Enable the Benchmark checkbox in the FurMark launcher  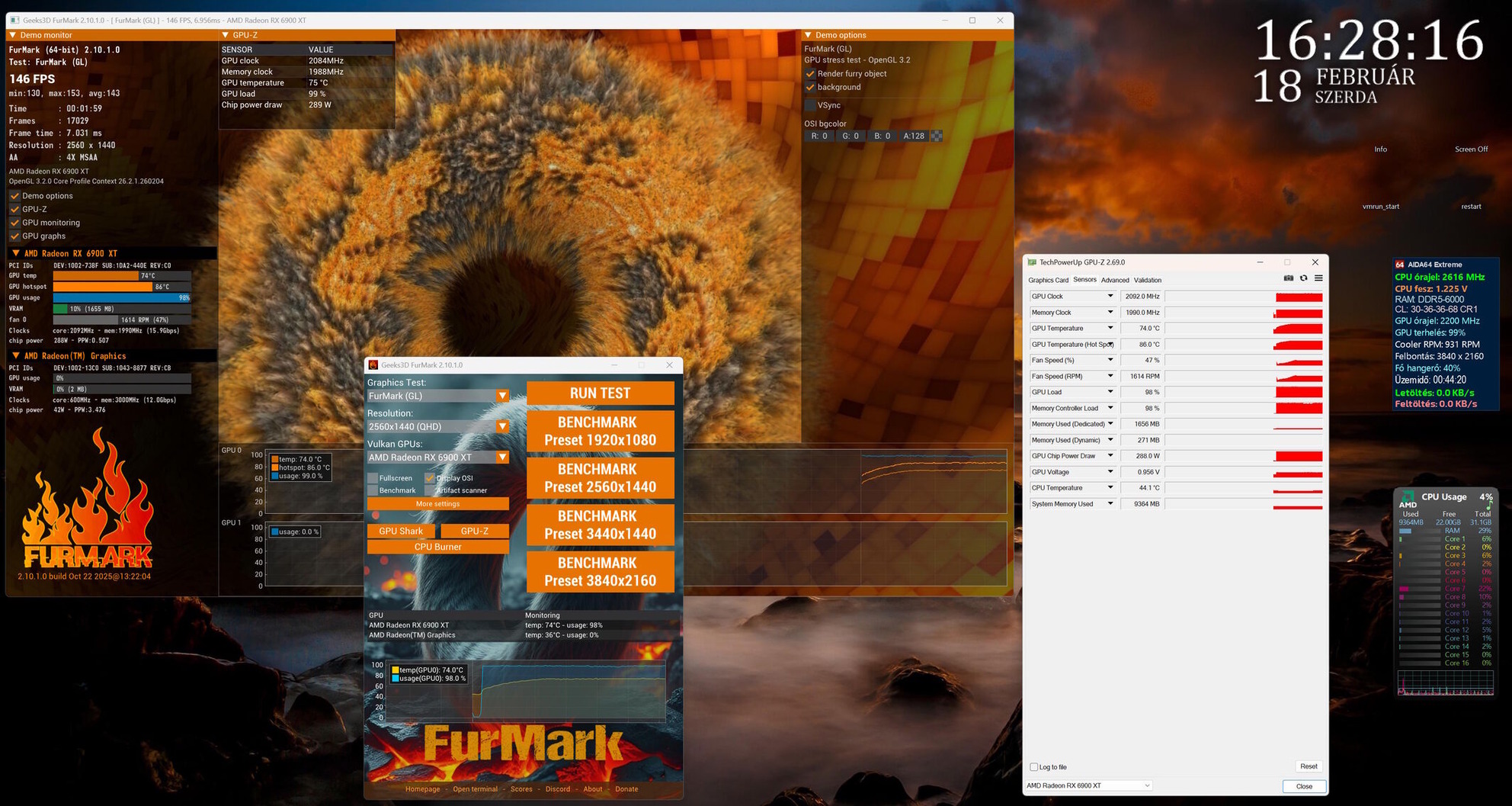pos(373,490)
